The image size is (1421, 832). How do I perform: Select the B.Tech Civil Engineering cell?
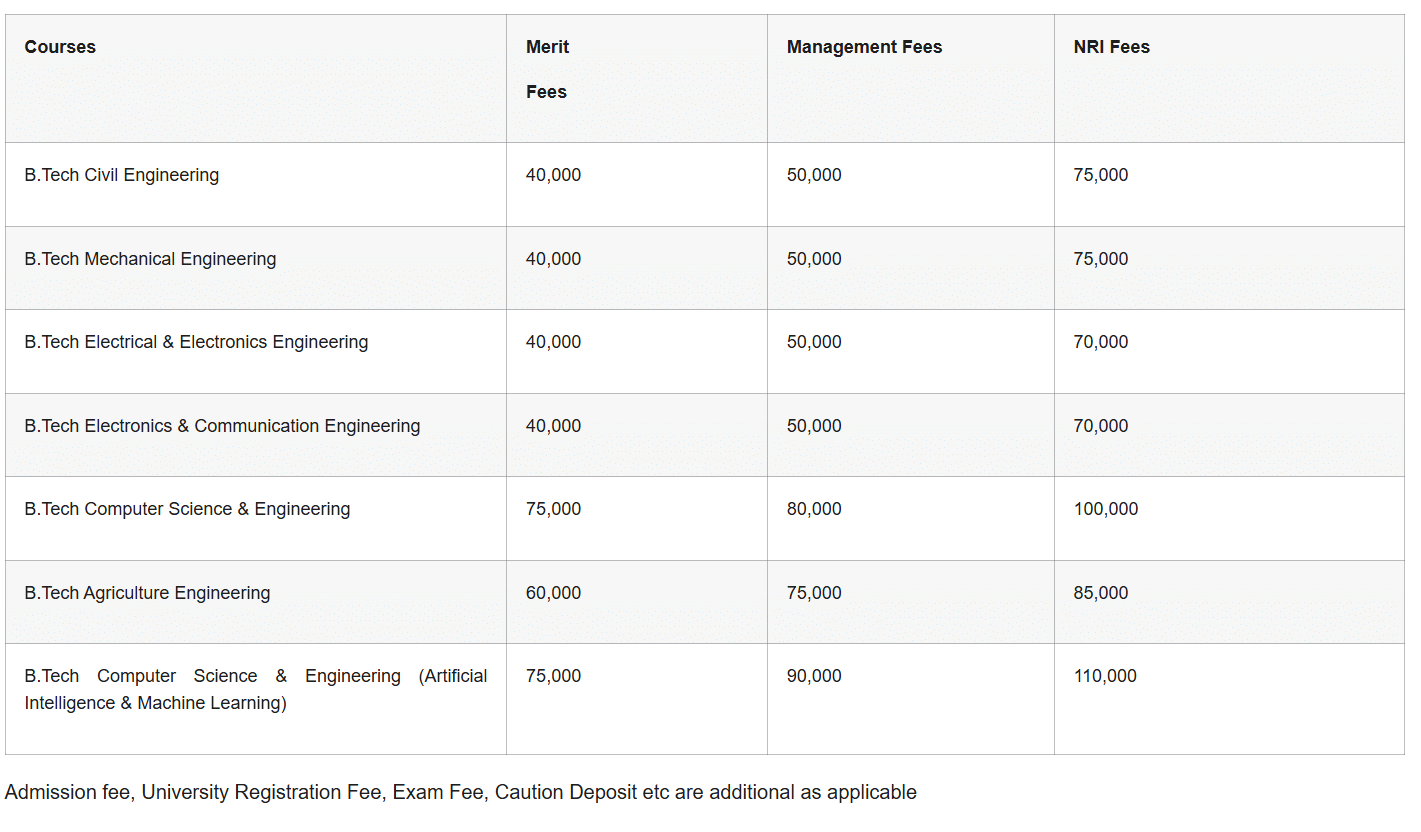click(121, 175)
